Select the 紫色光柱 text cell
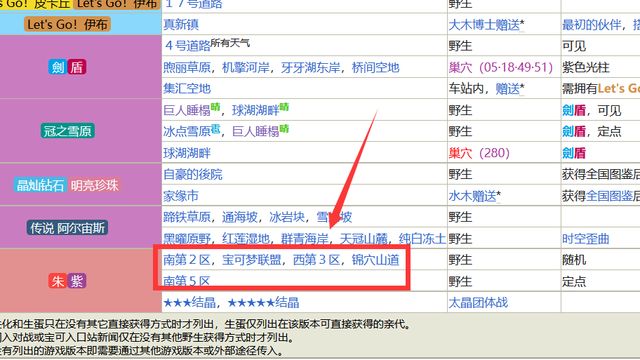This screenshot has height=360, width=640. click(586, 67)
